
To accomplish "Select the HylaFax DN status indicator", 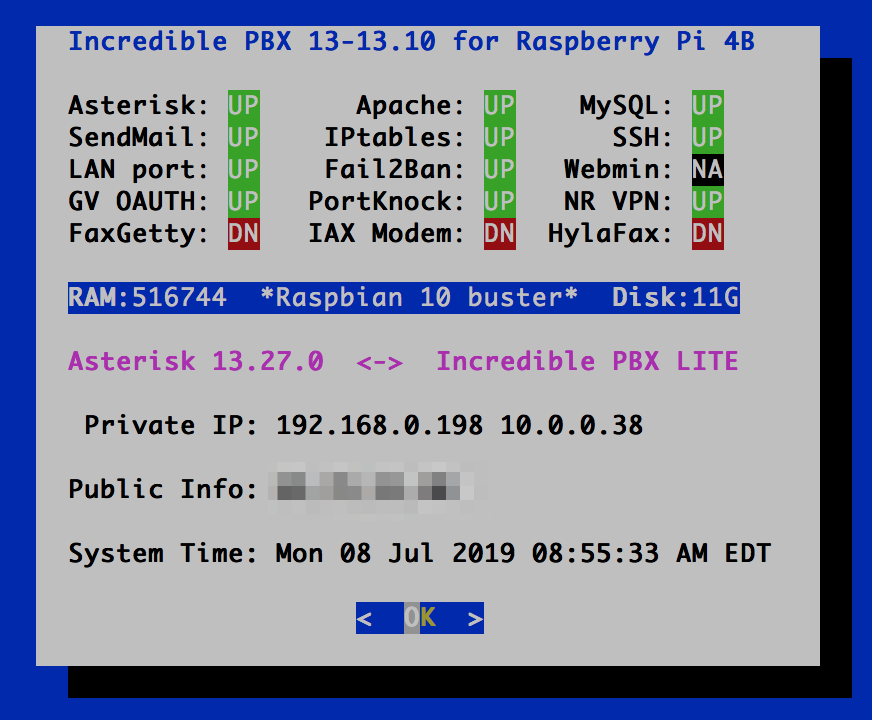I will (707, 234).
